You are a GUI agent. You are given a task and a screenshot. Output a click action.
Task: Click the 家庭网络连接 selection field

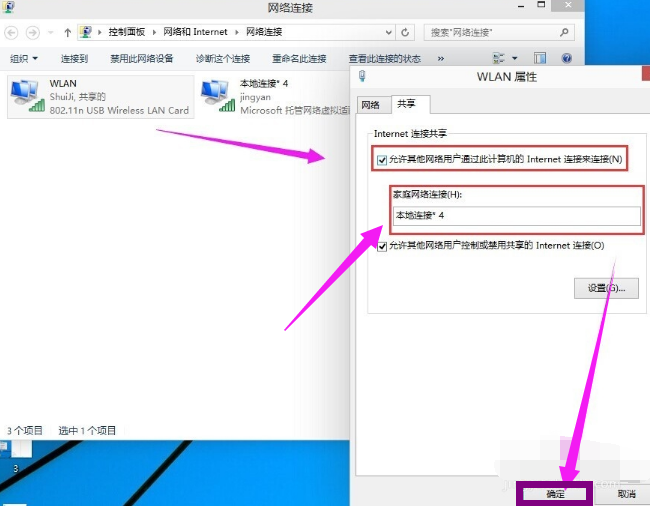coord(516,215)
